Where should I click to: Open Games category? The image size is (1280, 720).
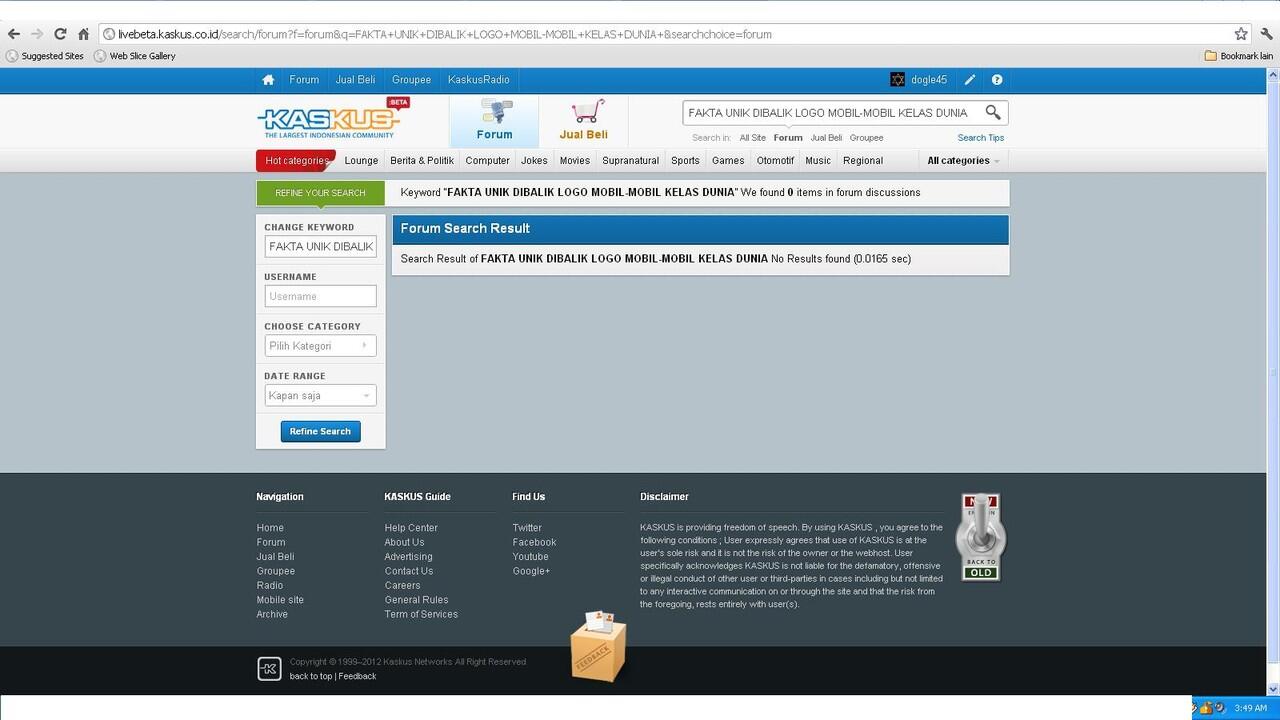click(x=728, y=160)
